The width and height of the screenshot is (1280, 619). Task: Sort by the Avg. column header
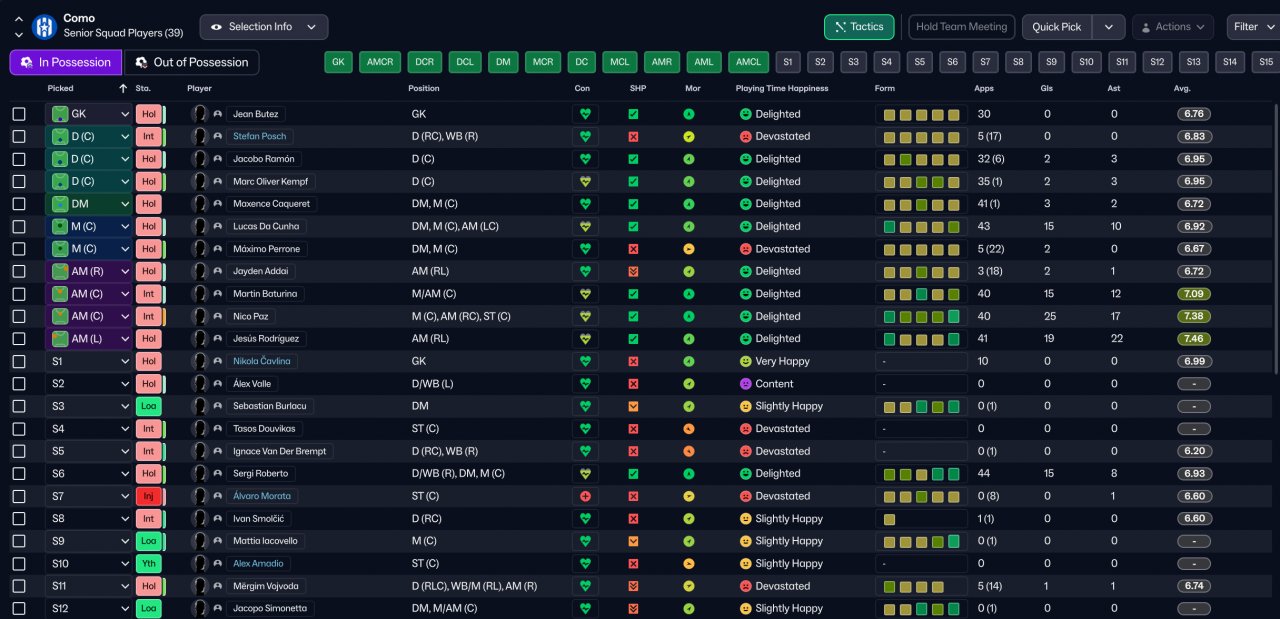tap(1182, 88)
